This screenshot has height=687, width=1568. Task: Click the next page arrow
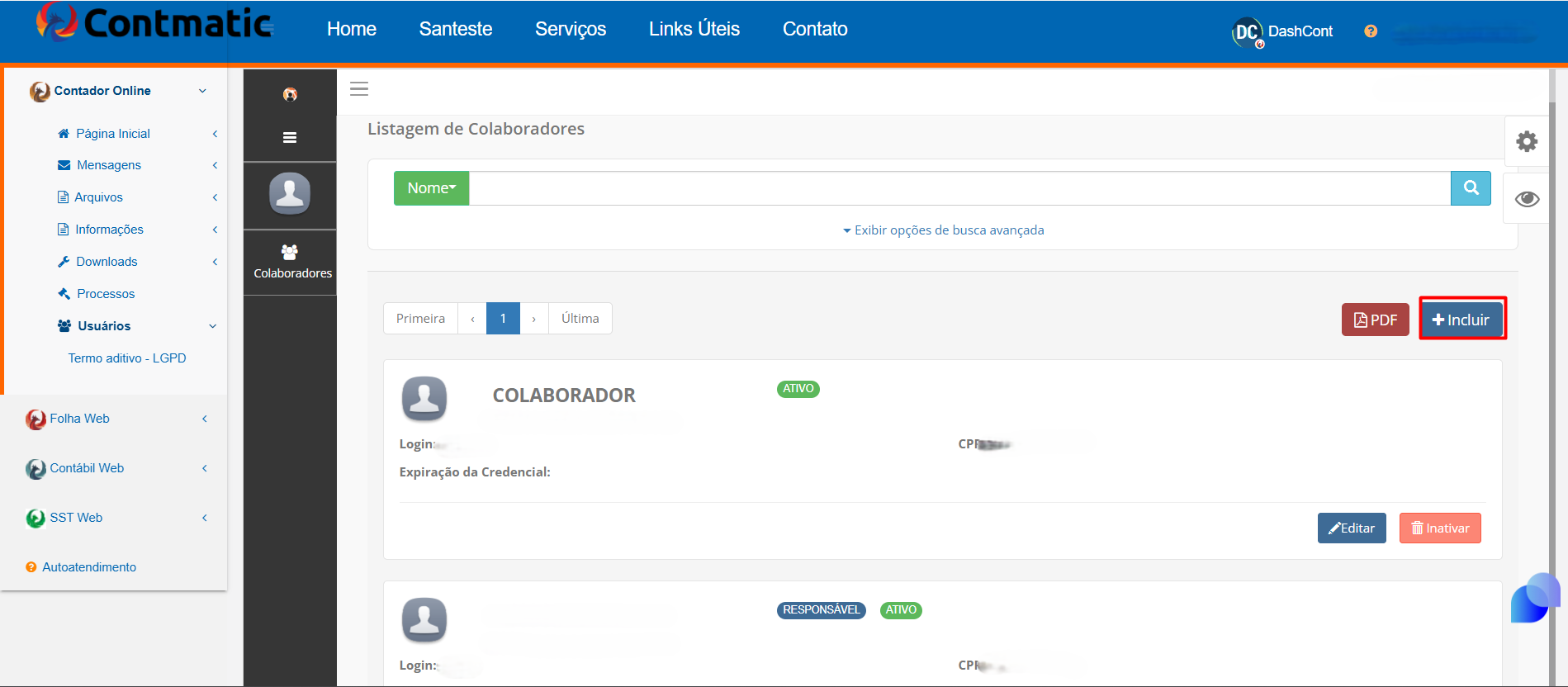(x=534, y=319)
